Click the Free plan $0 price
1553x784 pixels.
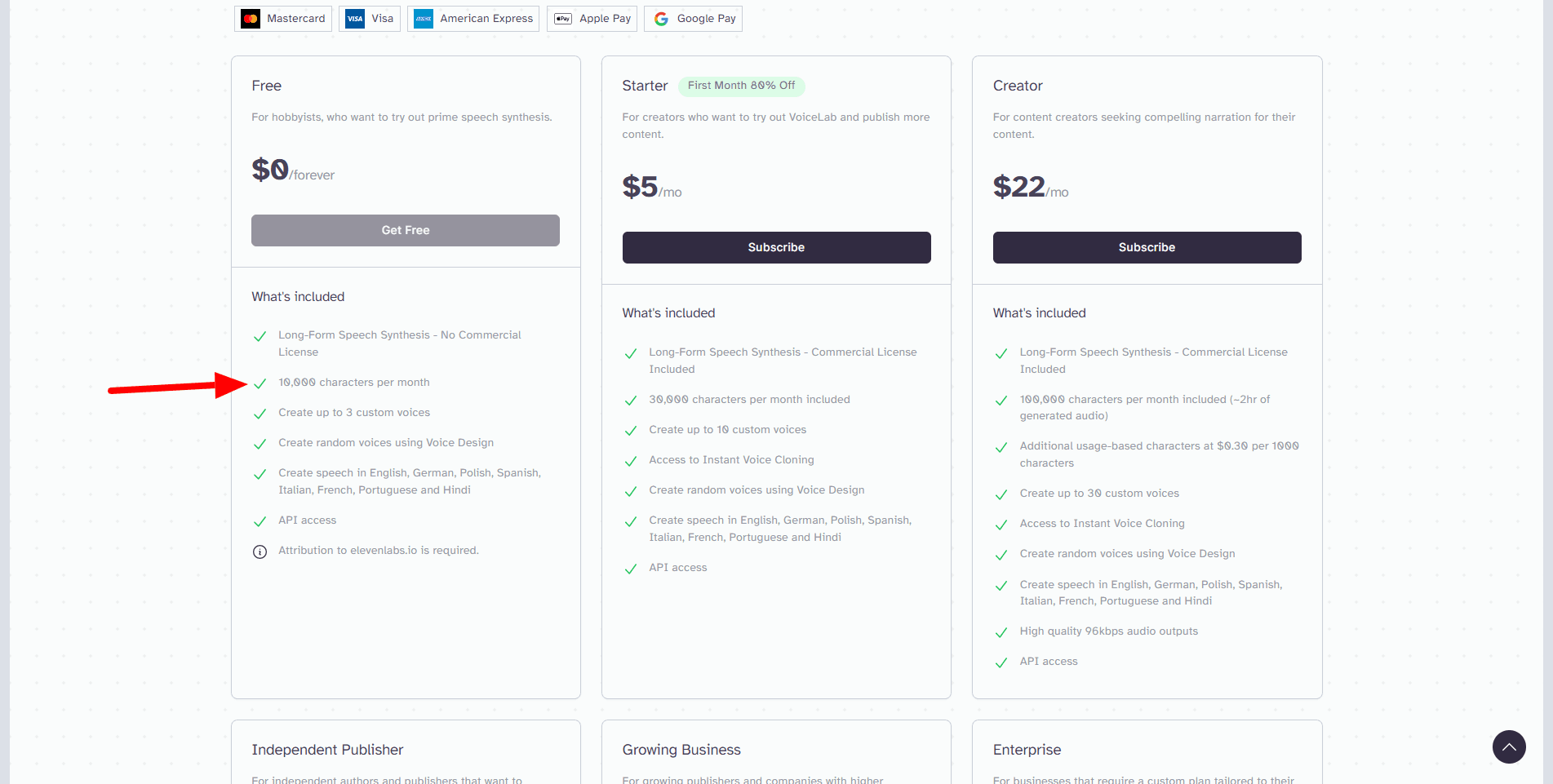tap(270, 170)
